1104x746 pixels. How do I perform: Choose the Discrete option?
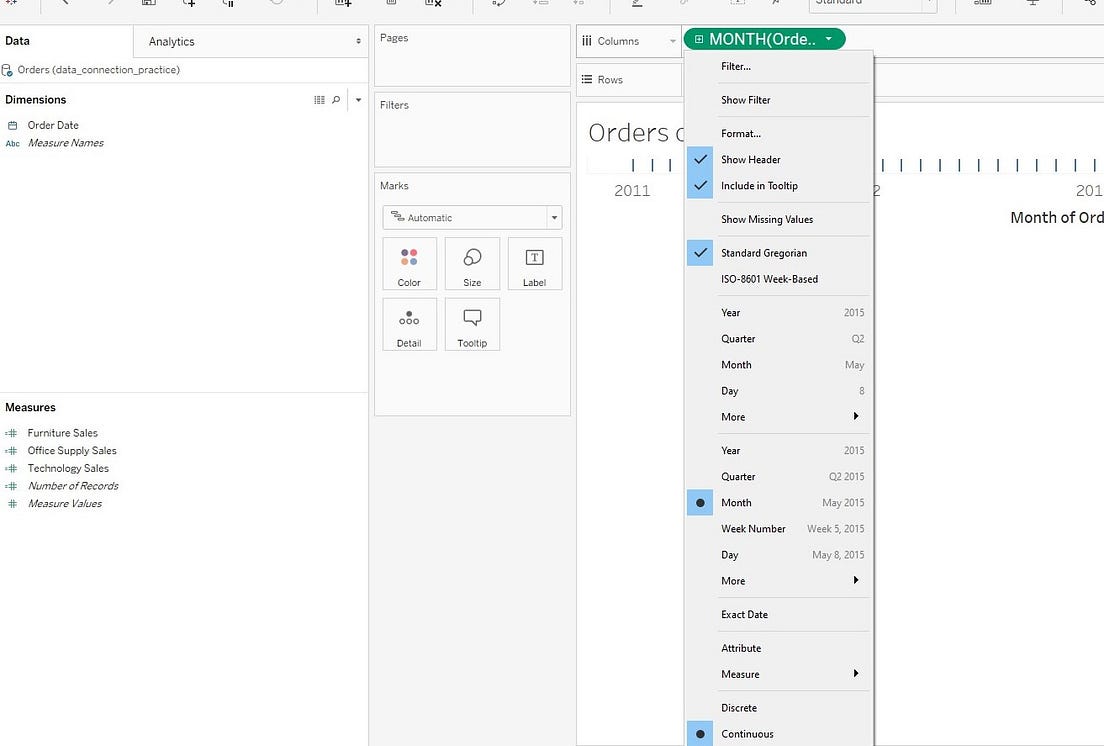(x=779, y=708)
